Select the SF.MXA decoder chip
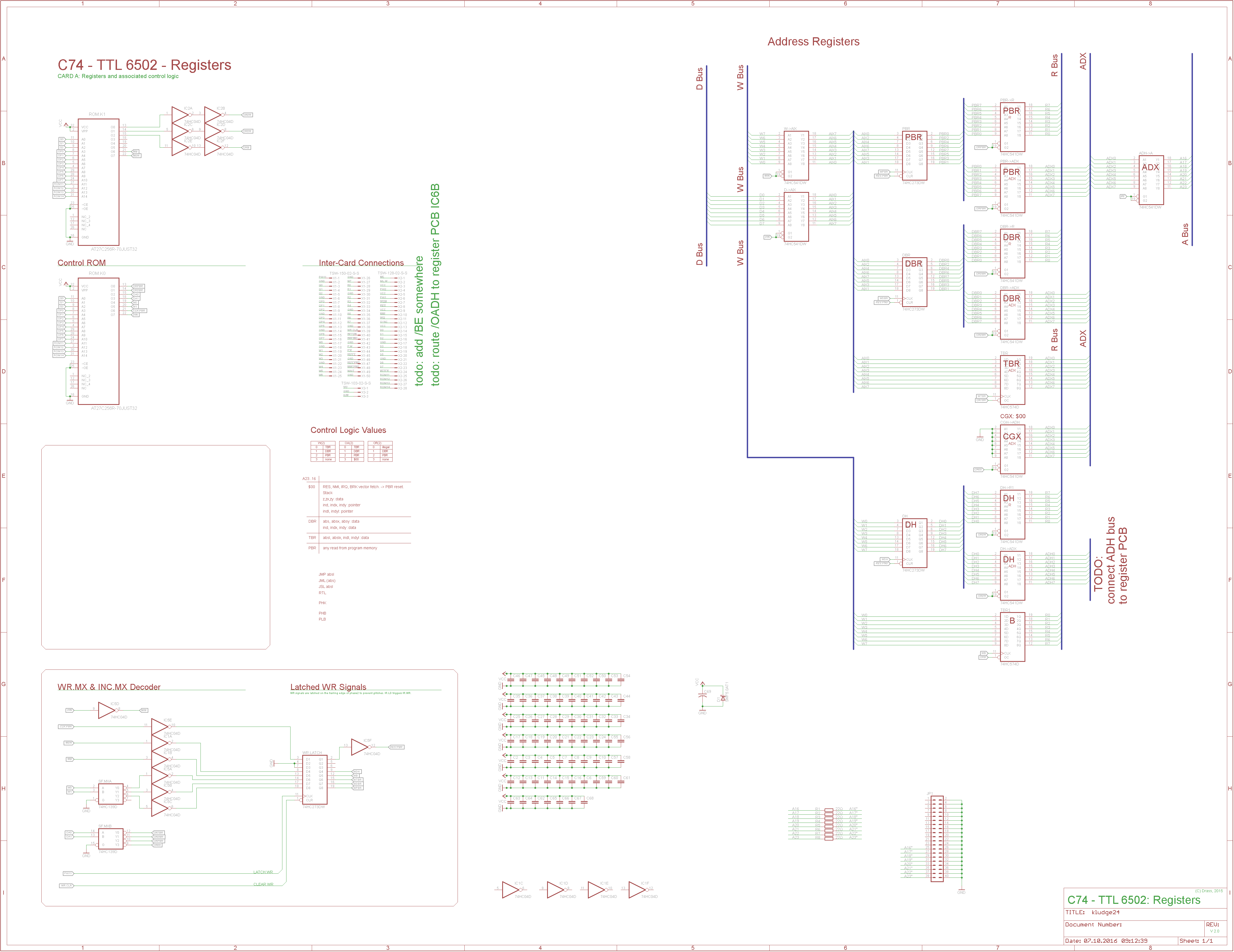This screenshot has width=1234, height=952. [x=110, y=794]
